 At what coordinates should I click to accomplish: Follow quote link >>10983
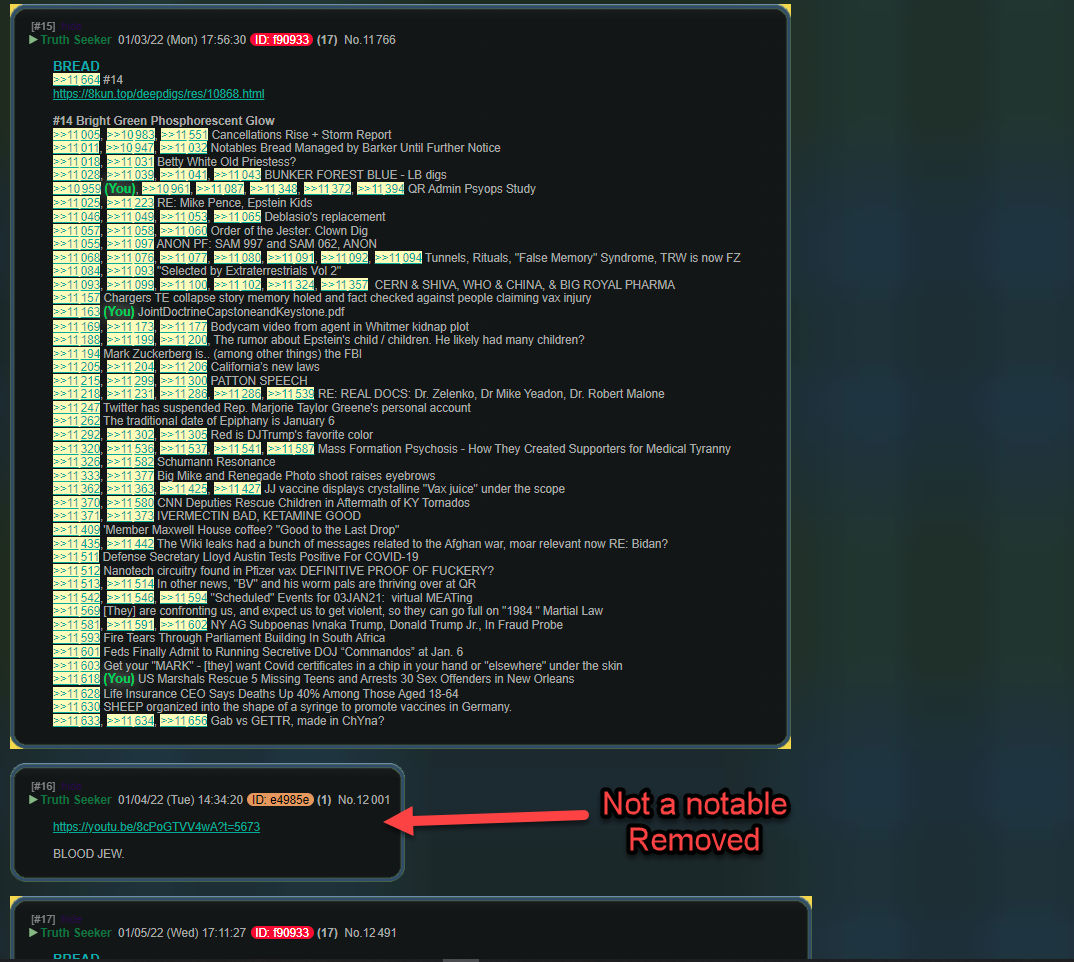tap(130, 135)
